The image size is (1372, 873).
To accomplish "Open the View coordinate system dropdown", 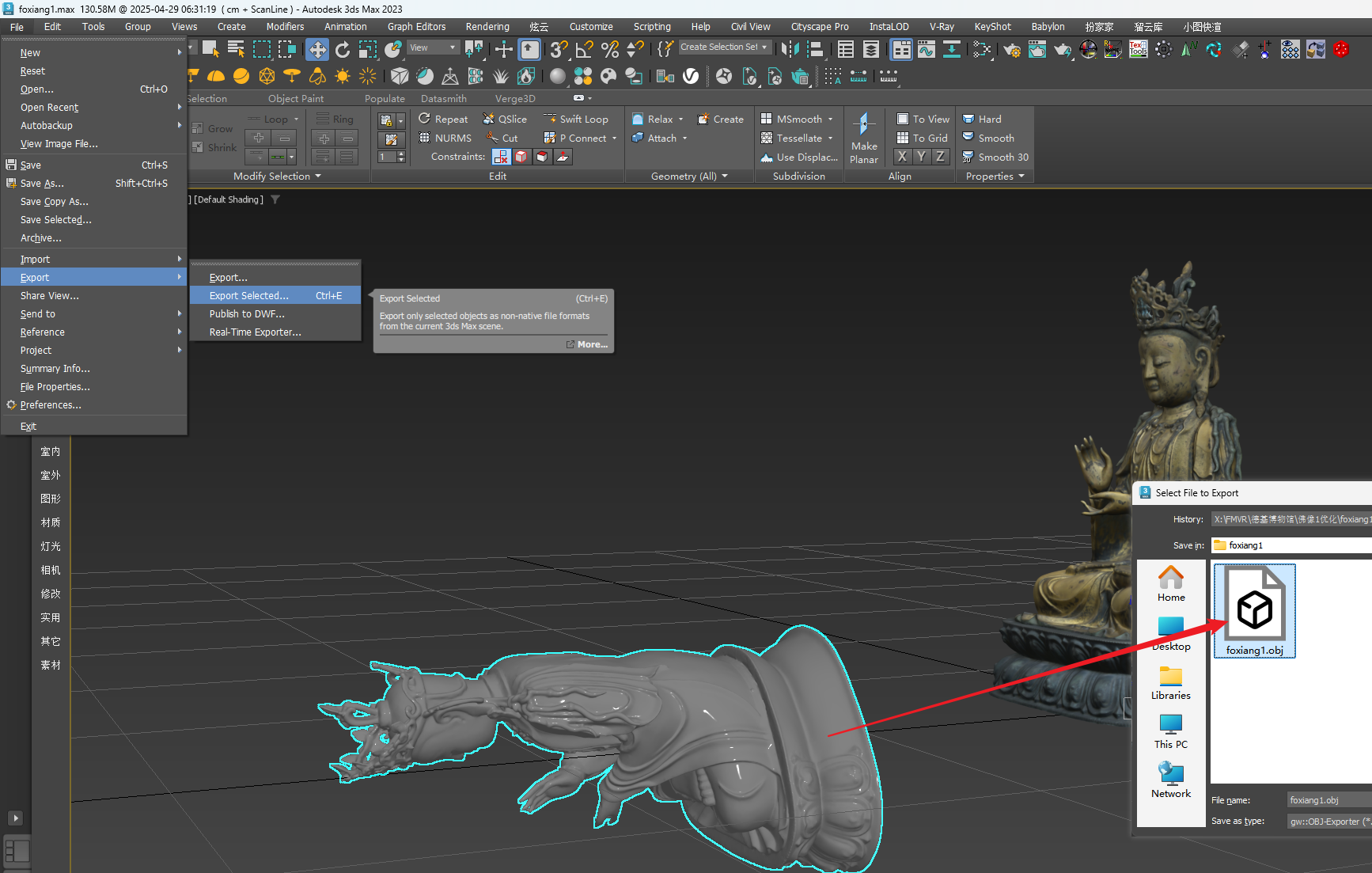I will click(432, 47).
